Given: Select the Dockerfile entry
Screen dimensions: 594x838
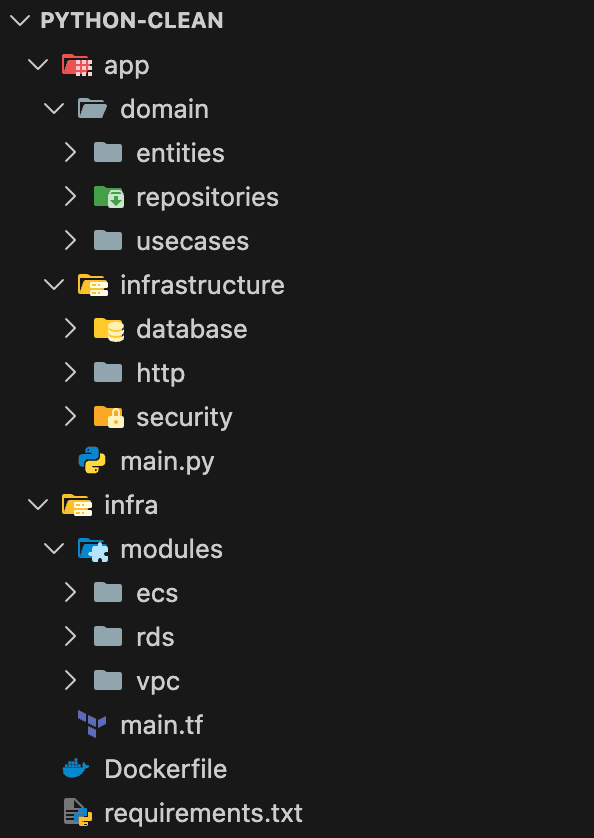Looking at the screenshot, I should pos(163,769).
